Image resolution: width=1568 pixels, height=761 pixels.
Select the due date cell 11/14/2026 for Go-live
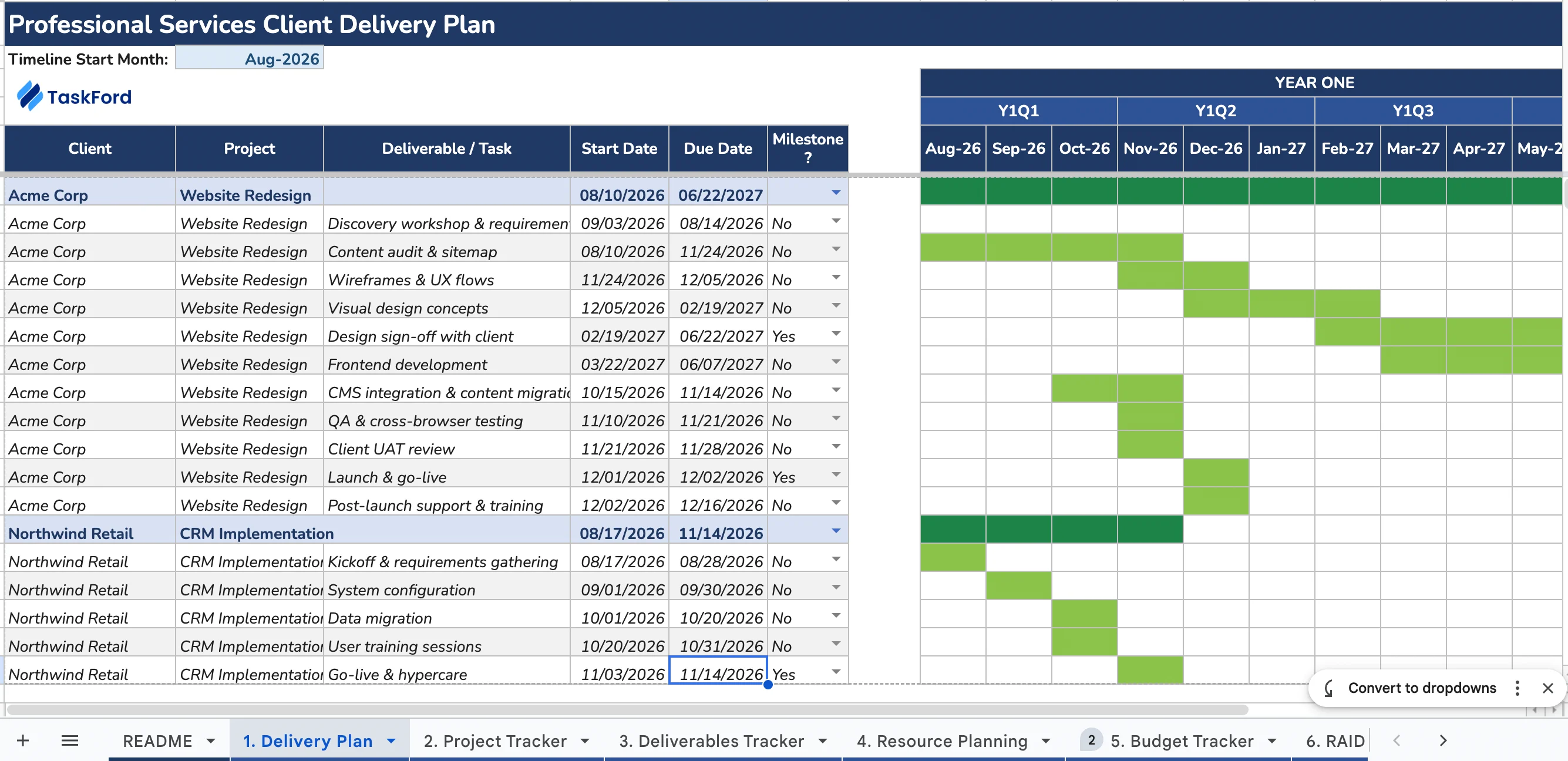click(x=718, y=671)
